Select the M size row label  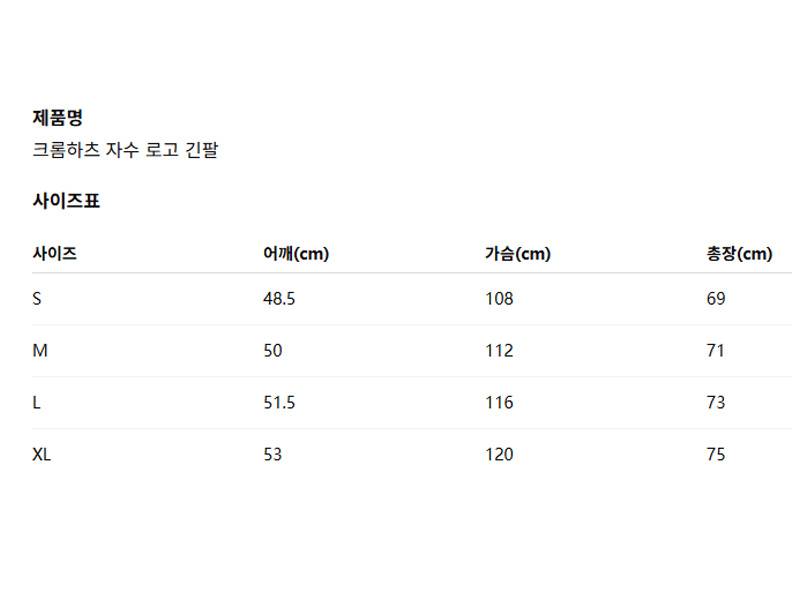pos(40,351)
